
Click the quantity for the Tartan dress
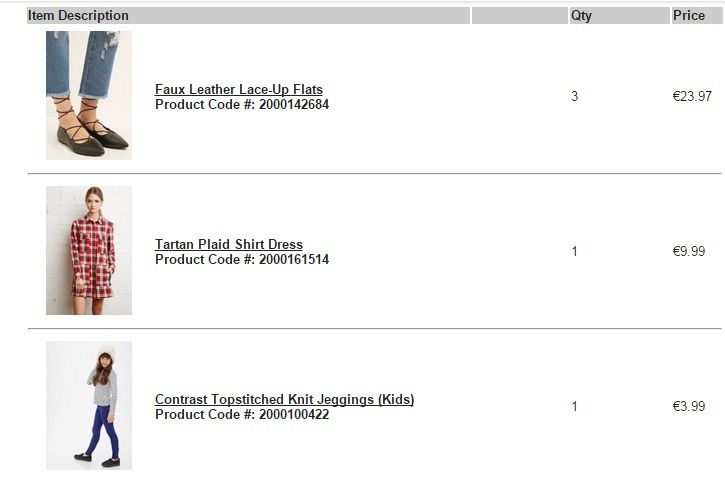(575, 252)
